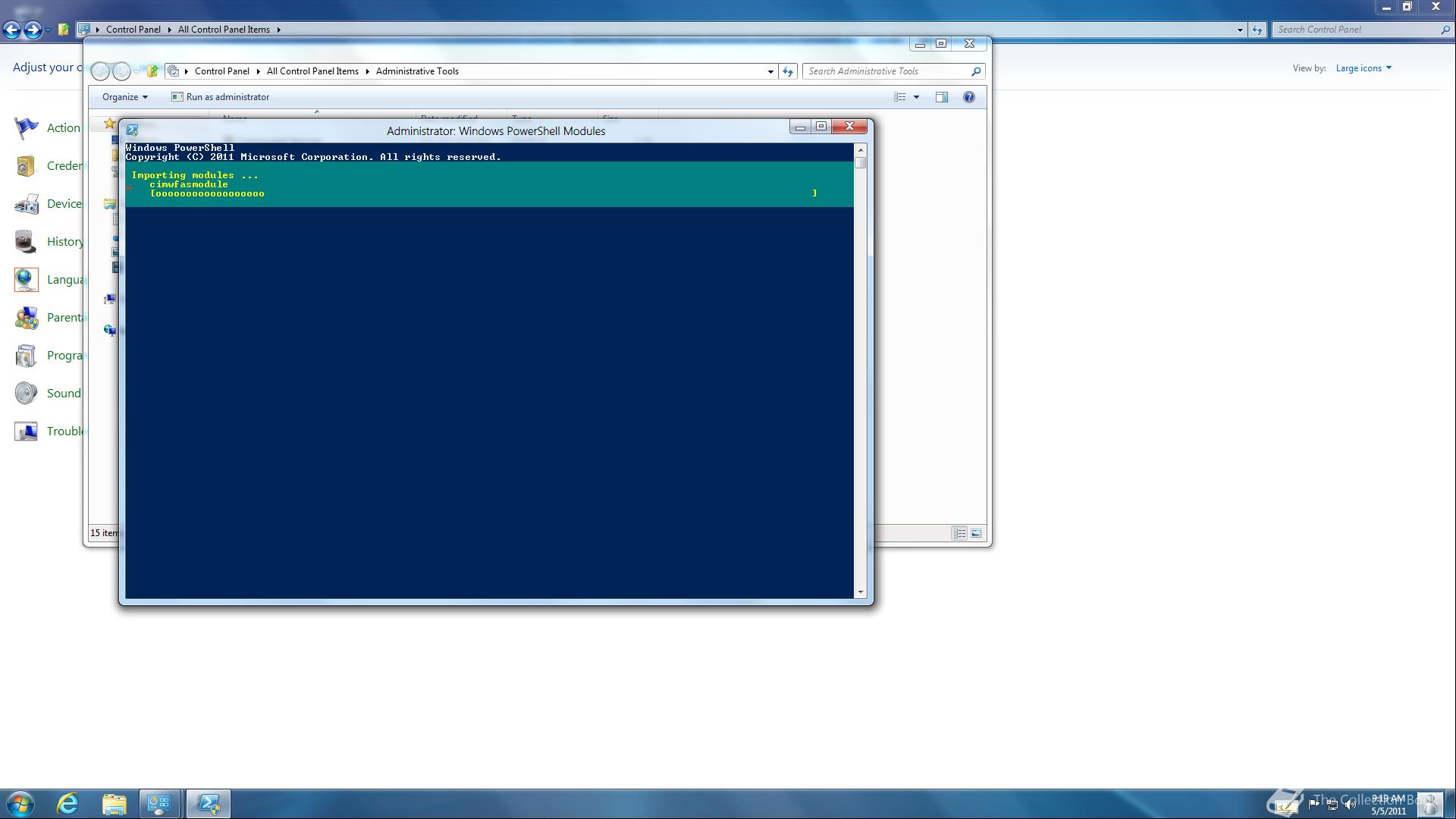
Task: Click the module import progress bar
Action: coord(484,193)
